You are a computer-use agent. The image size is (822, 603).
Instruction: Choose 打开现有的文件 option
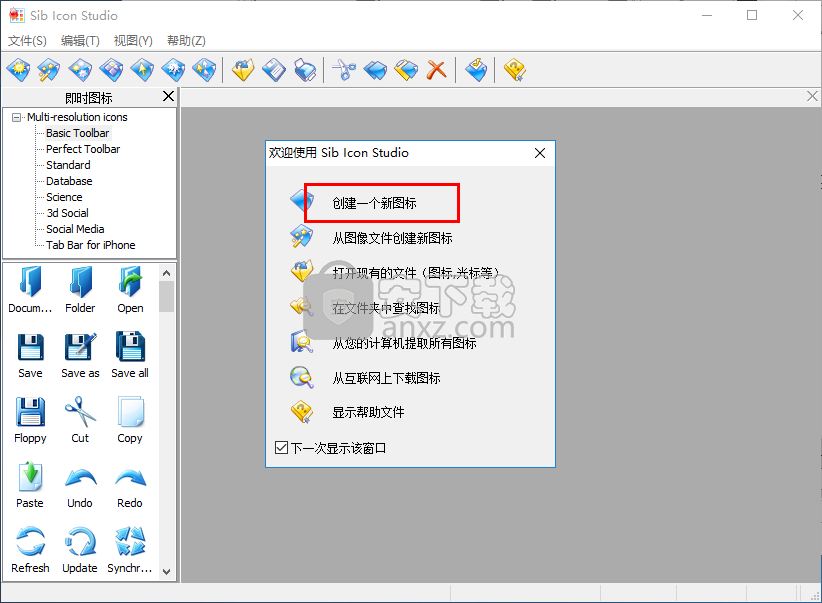(415, 273)
